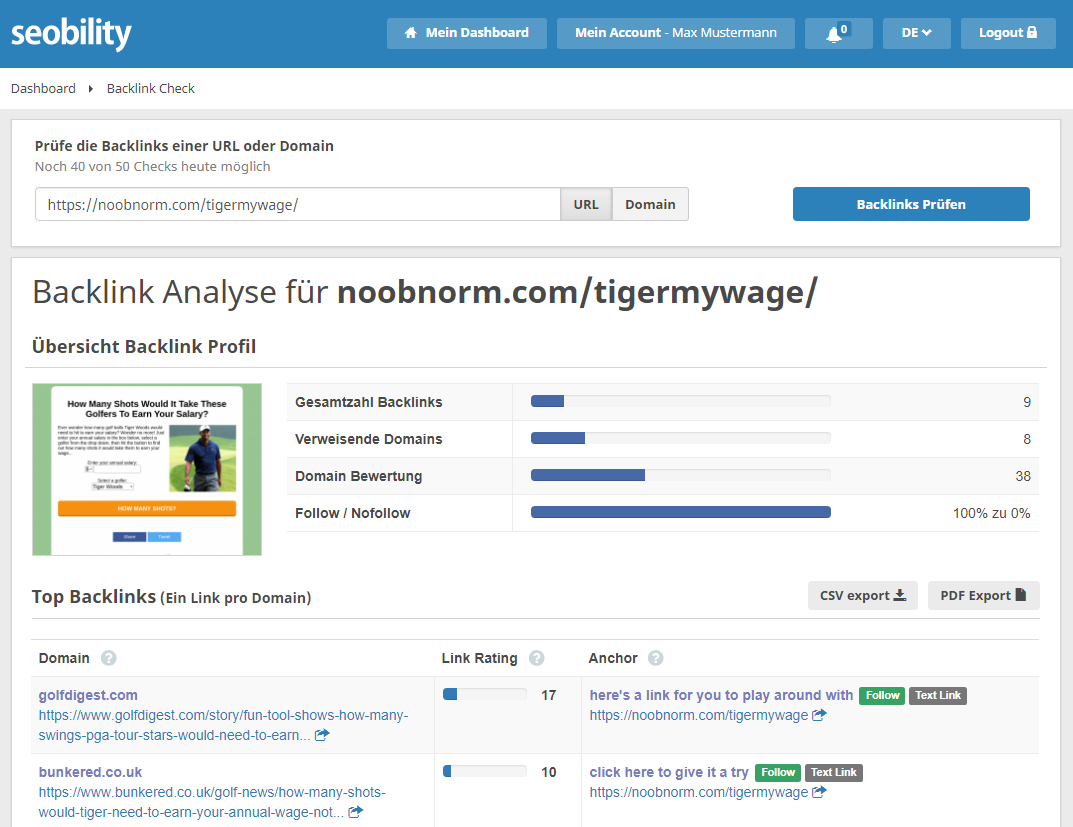Open golfdigest target URL noobnorm.com/tigermywage
This screenshot has height=827, width=1073.
pos(699,716)
